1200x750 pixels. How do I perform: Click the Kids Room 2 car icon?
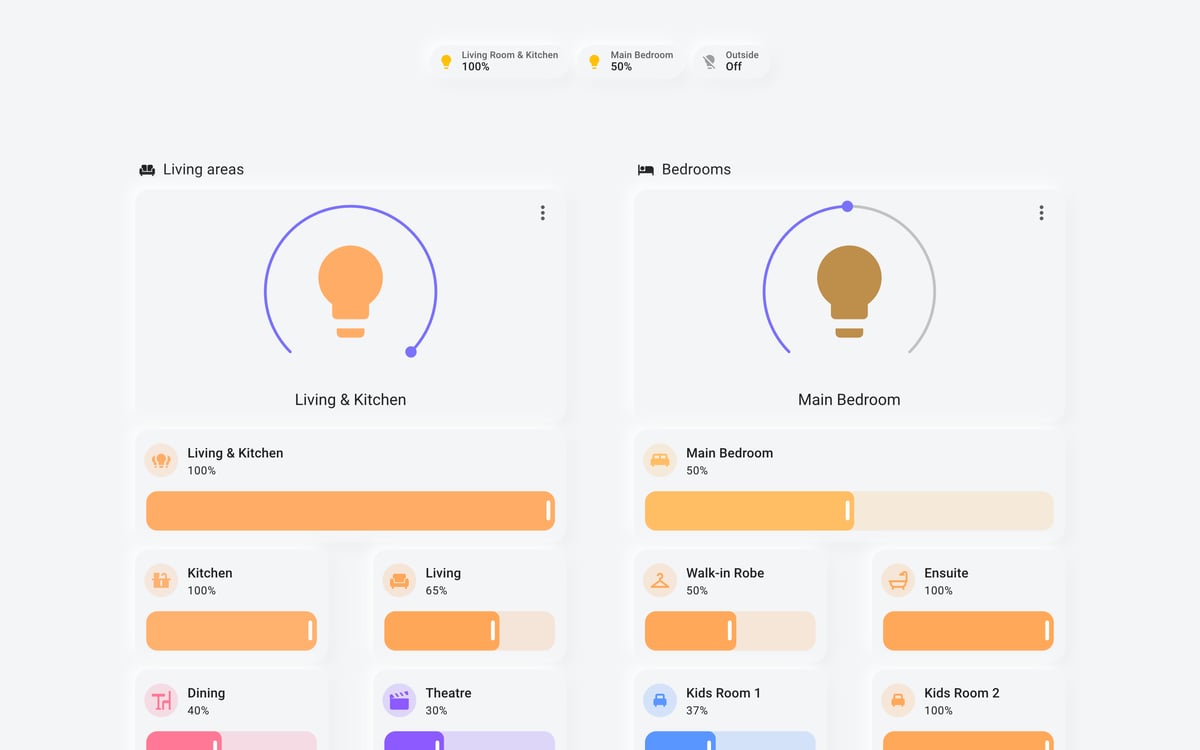[x=898, y=700]
